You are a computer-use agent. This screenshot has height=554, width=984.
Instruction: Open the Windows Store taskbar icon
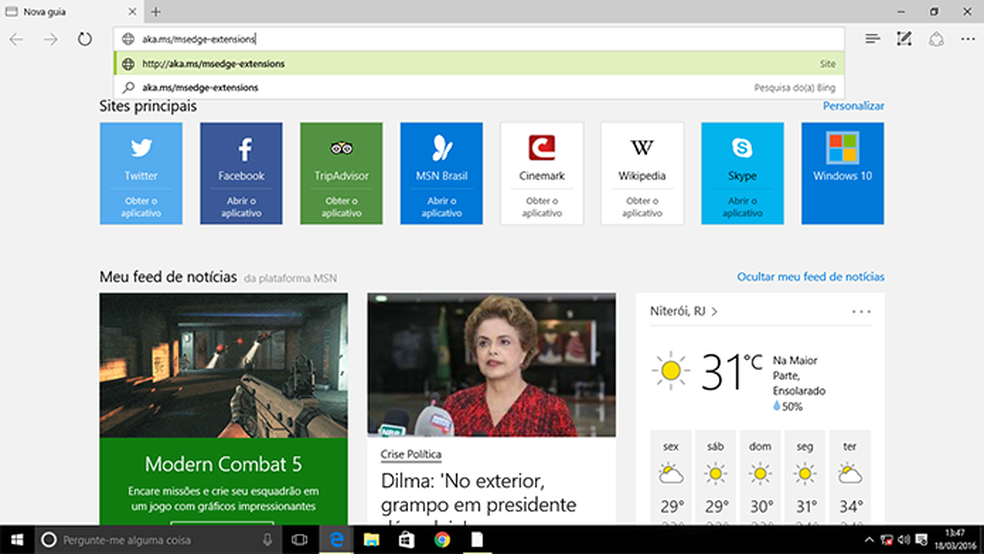407,540
